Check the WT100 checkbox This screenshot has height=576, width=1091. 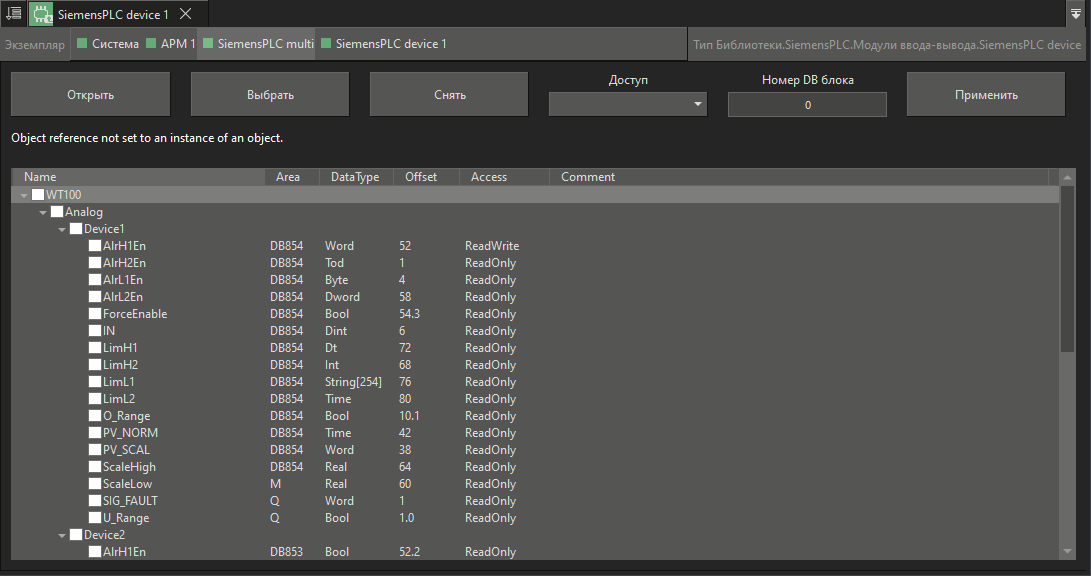point(38,195)
